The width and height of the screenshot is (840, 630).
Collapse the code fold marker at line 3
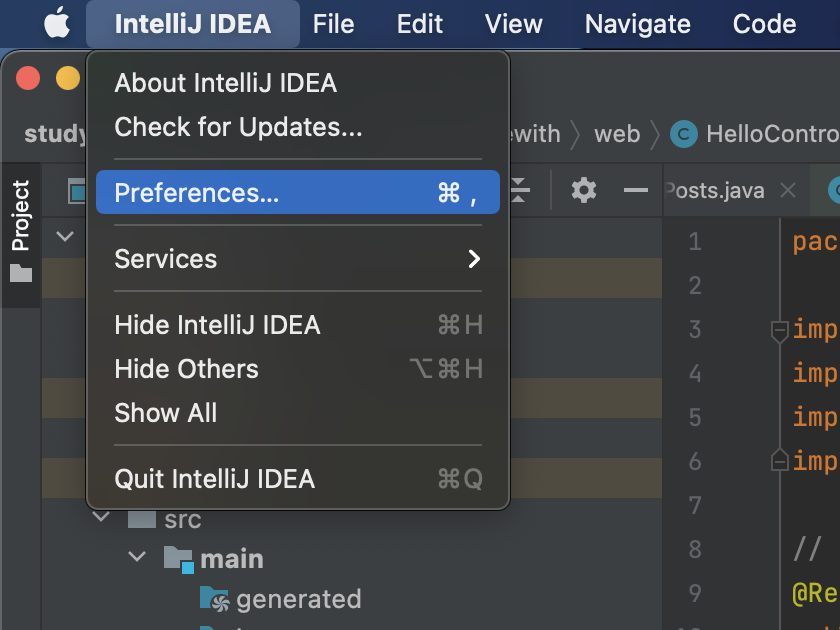pos(779,330)
